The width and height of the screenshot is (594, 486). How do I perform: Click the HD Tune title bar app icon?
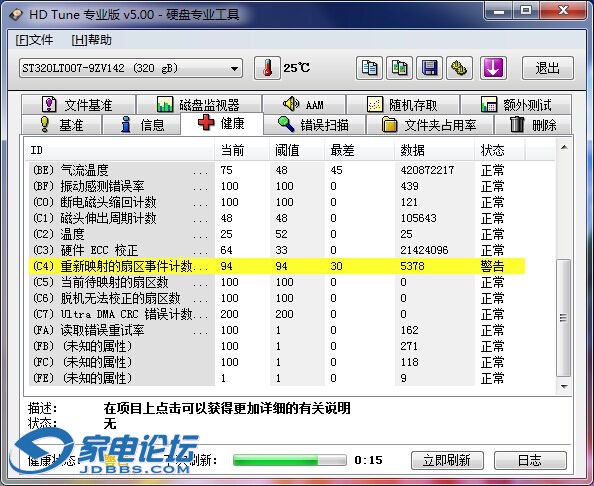pos(16,14)
